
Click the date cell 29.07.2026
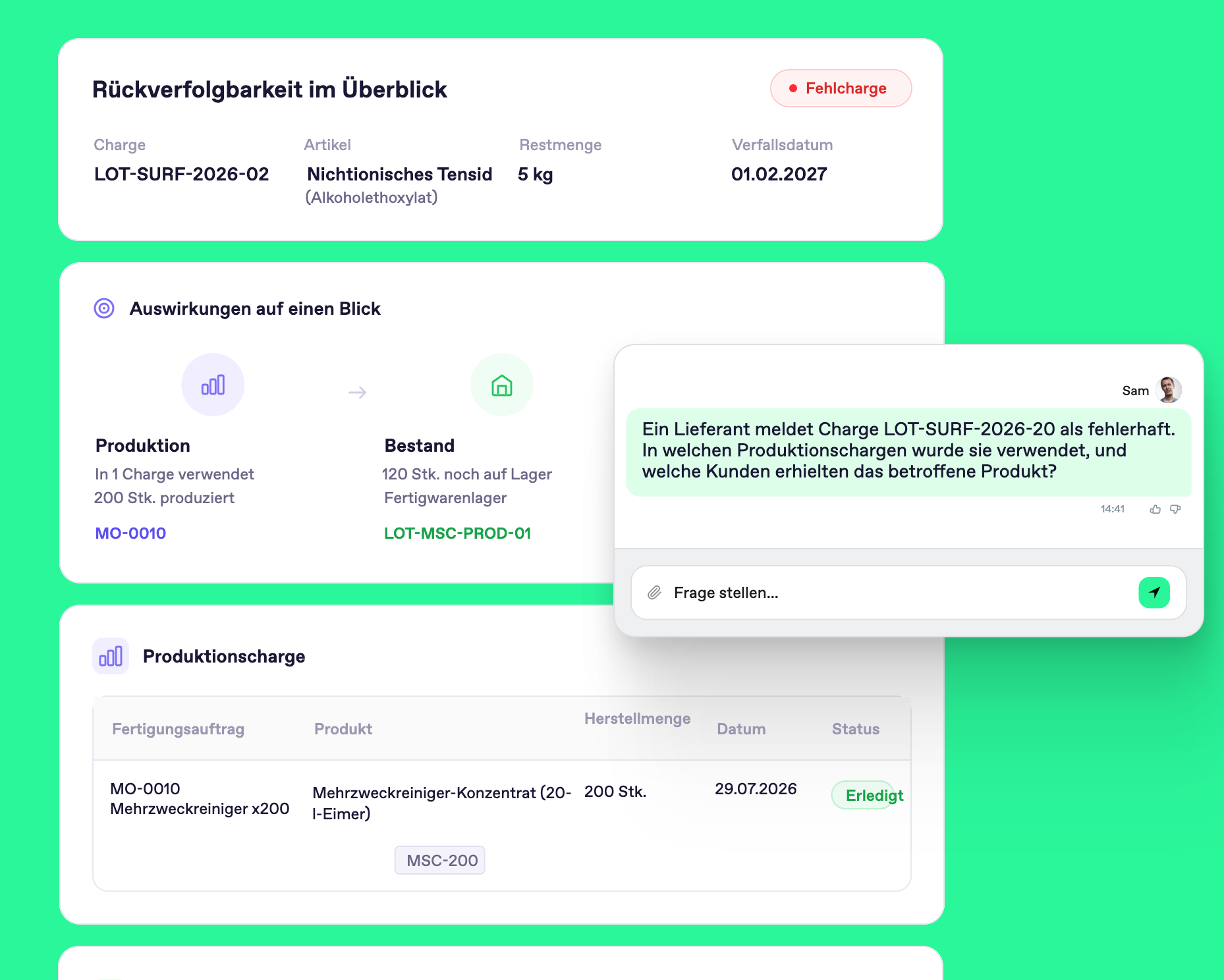tap(756, 789)
